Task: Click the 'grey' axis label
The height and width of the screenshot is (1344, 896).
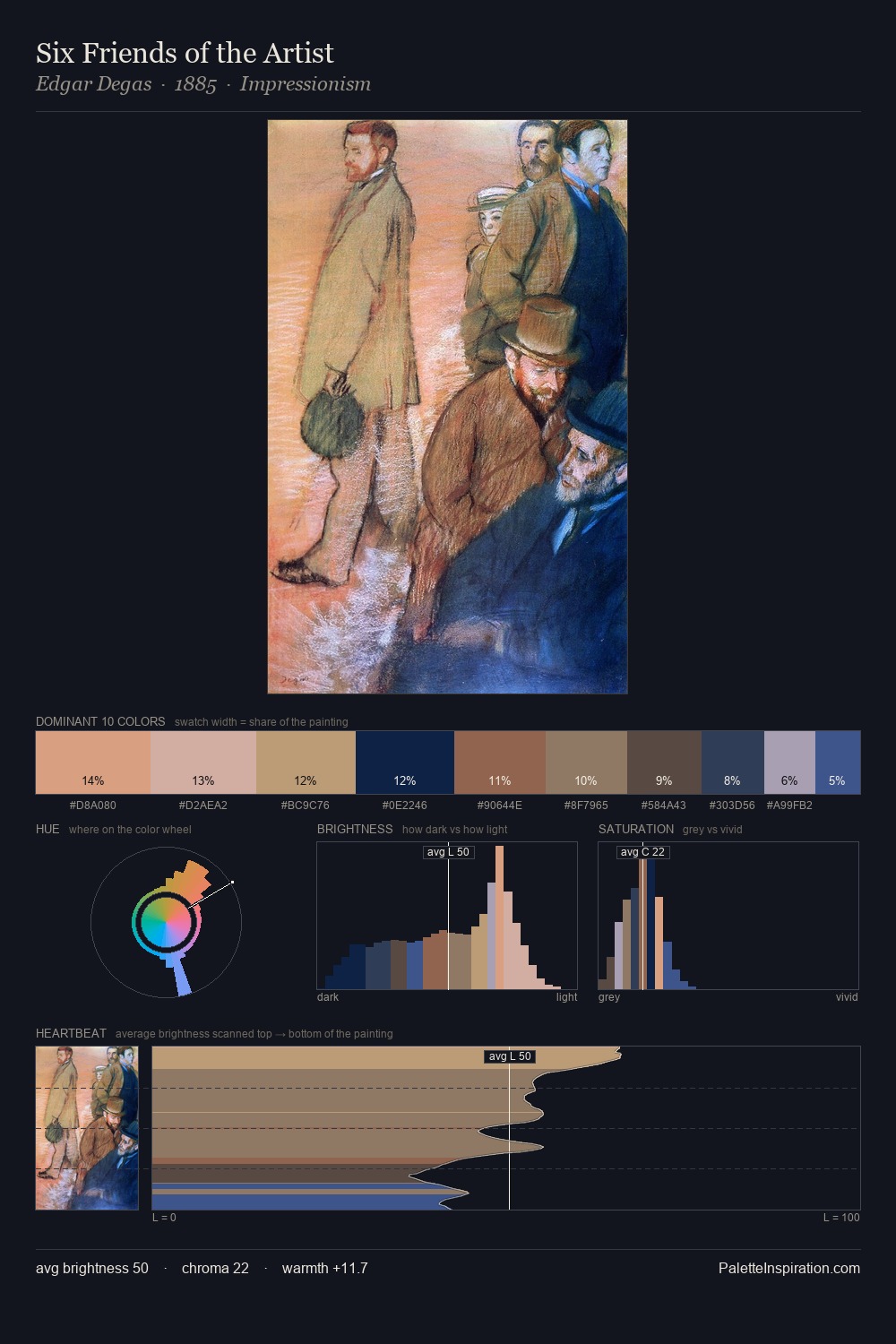Action: click(609, 997)
